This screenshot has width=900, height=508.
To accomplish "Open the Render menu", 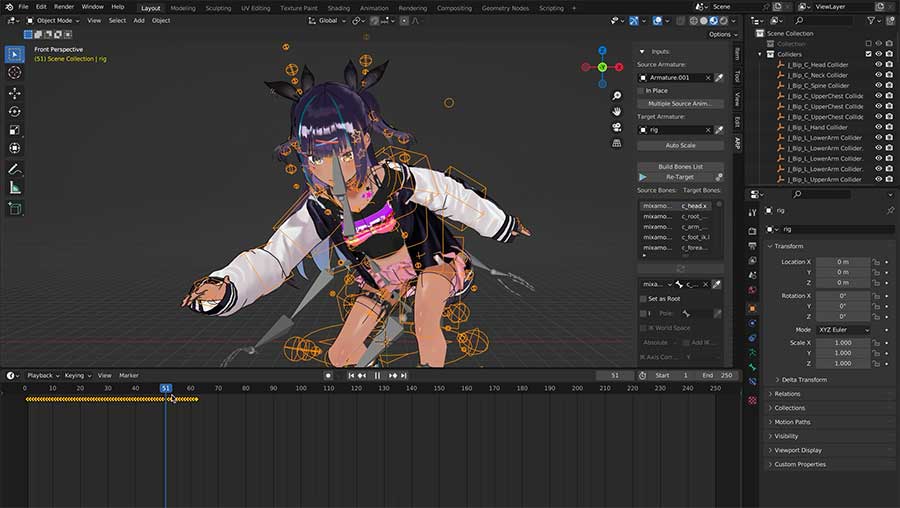I will coord(64,7).
